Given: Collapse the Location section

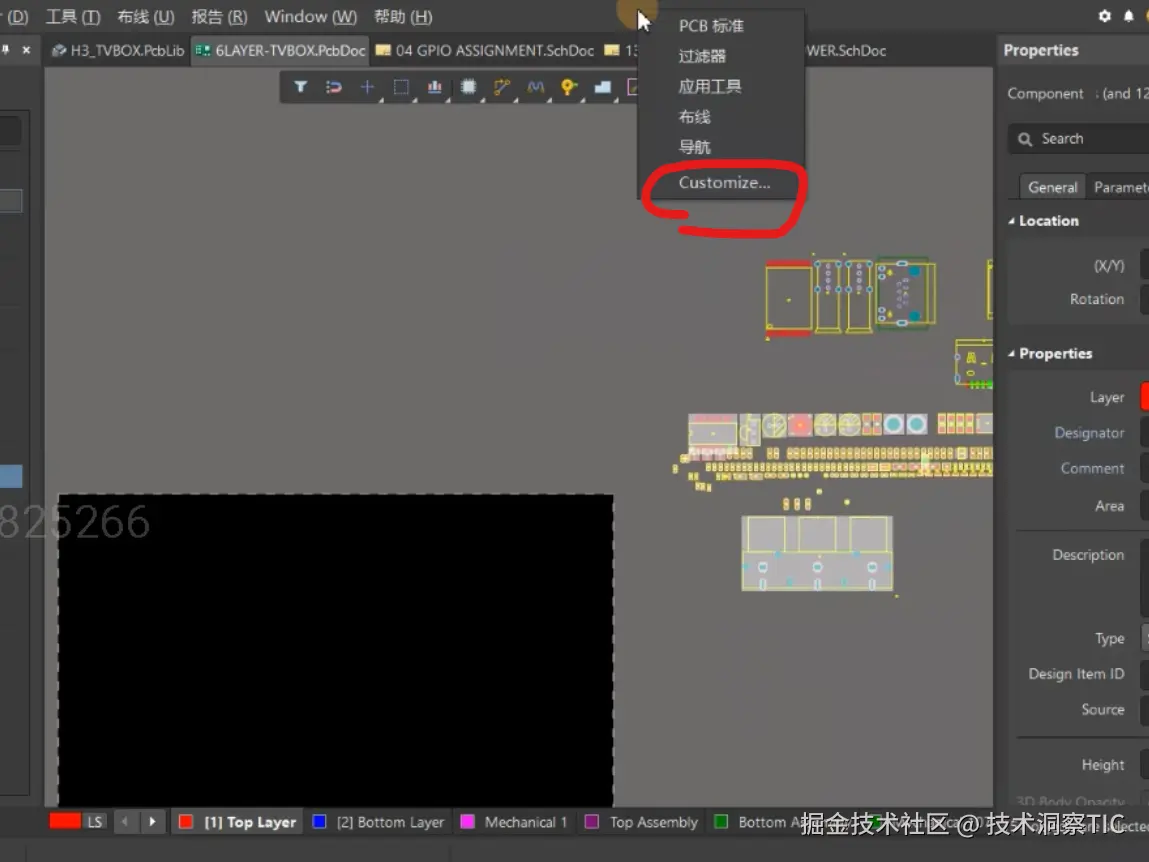Looking at the screenshot, I should pyautogui.click(x=1011, y=221).
